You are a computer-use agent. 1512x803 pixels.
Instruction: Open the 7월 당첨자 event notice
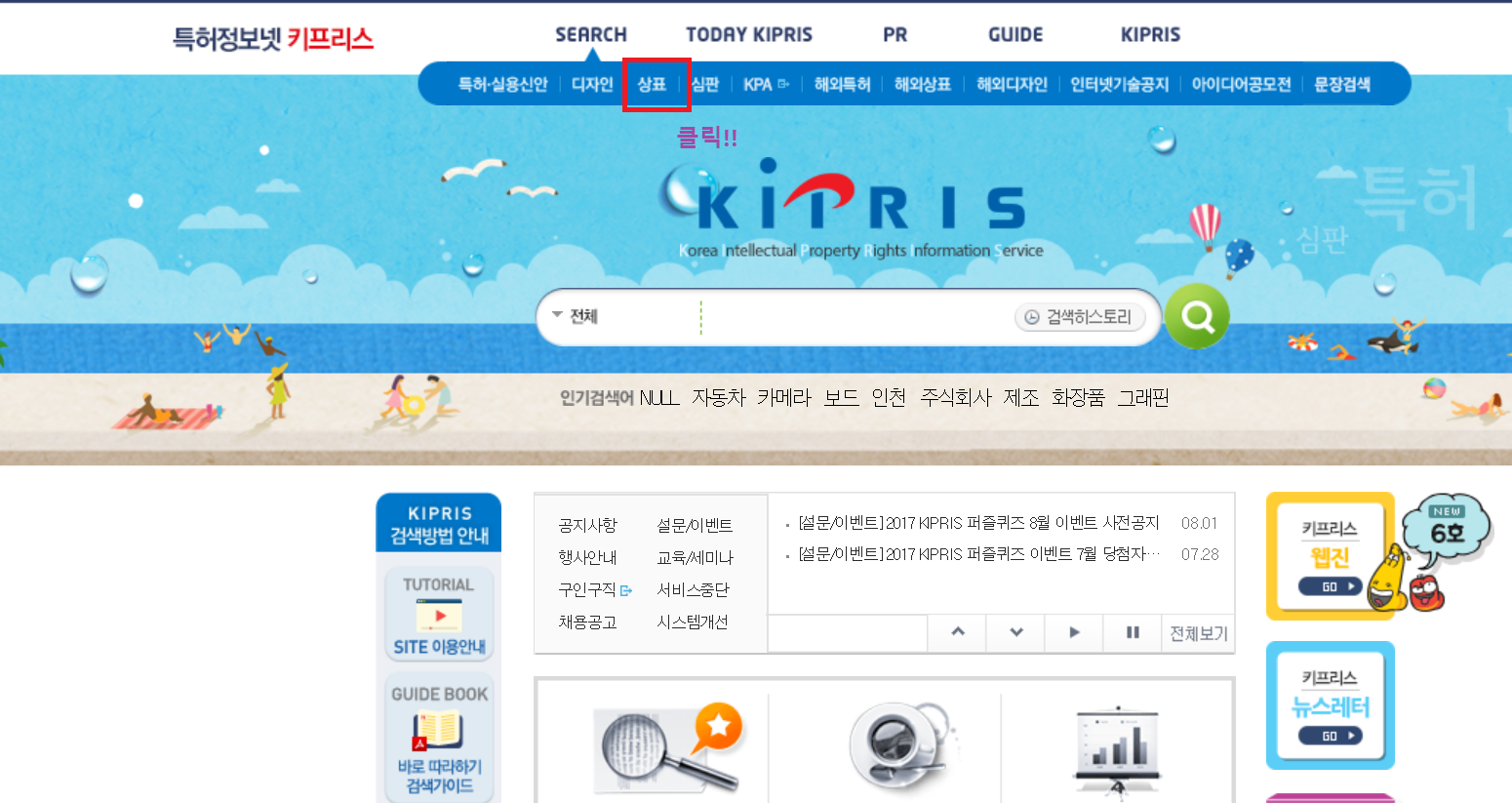pos(979,554)
